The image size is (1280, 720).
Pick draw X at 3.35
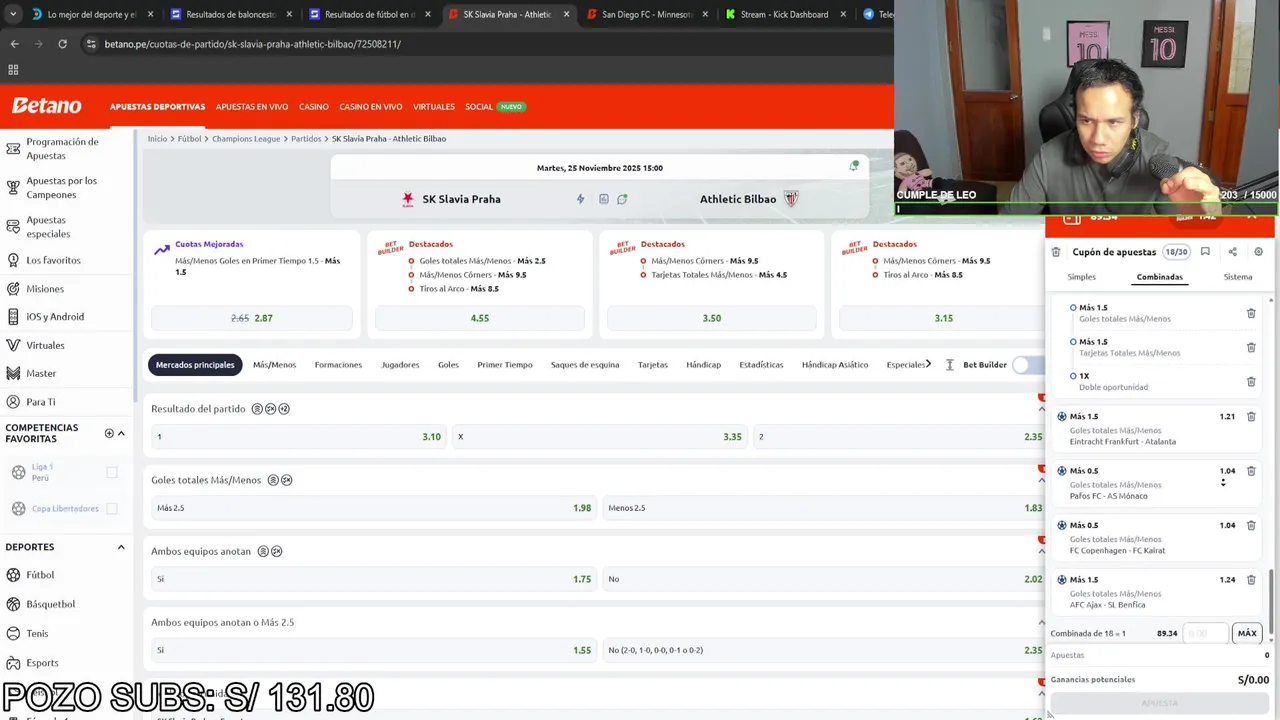(x=599, y=437)
